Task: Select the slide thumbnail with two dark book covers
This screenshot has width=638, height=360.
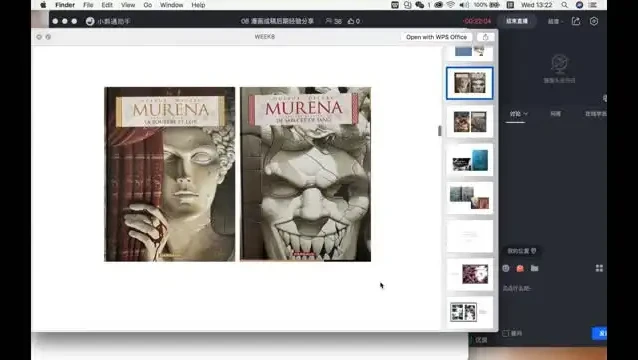Action: (470, 122)
